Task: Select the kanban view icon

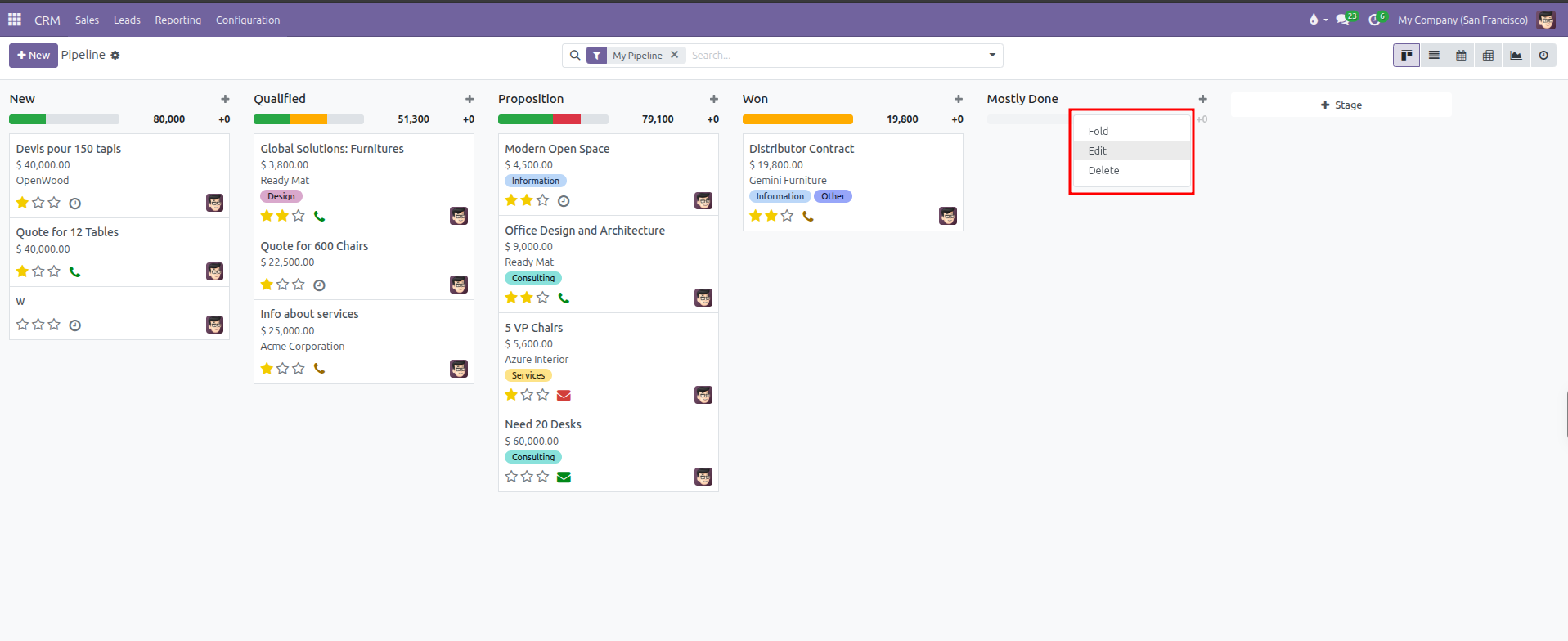Action: [1407, 56]
